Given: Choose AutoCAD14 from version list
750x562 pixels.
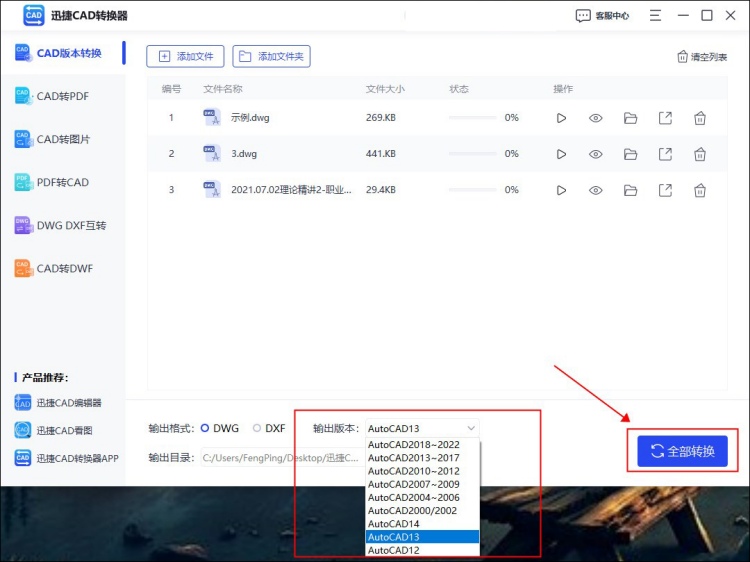Looking at the screenshot, I should 422,524.
